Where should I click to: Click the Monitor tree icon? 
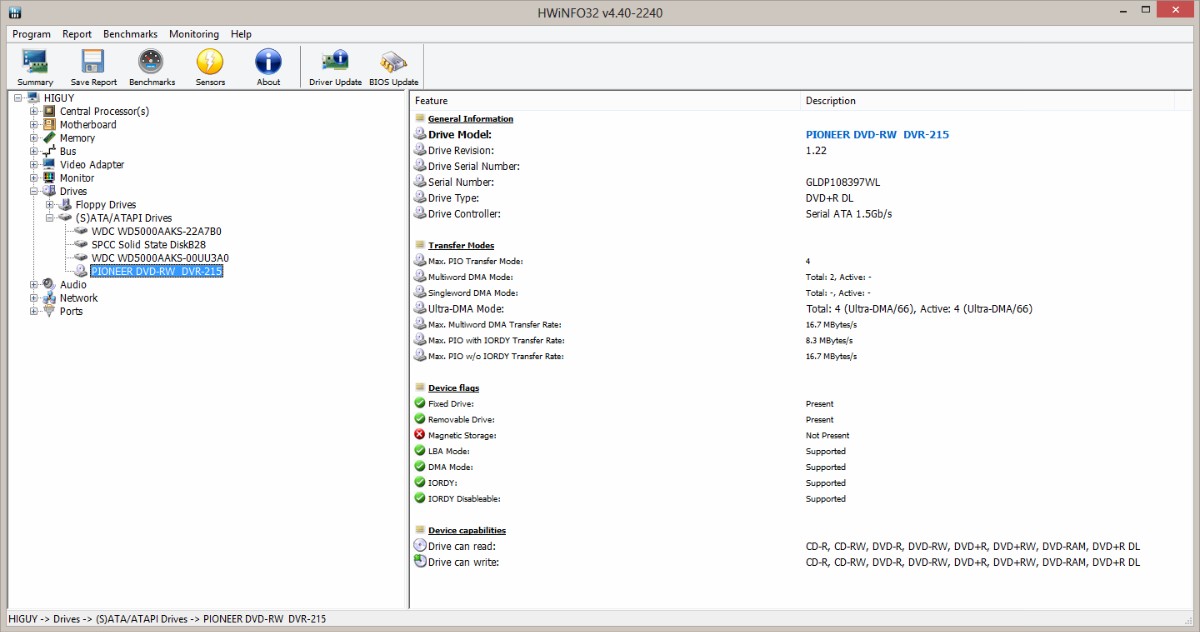point(49,178)
